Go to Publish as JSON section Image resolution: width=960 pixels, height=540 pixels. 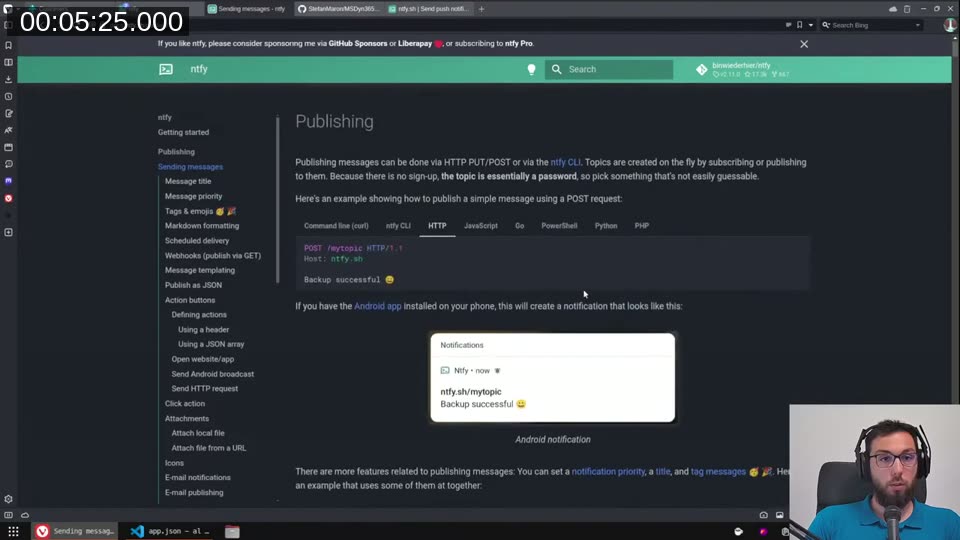(x=193, y=285)
